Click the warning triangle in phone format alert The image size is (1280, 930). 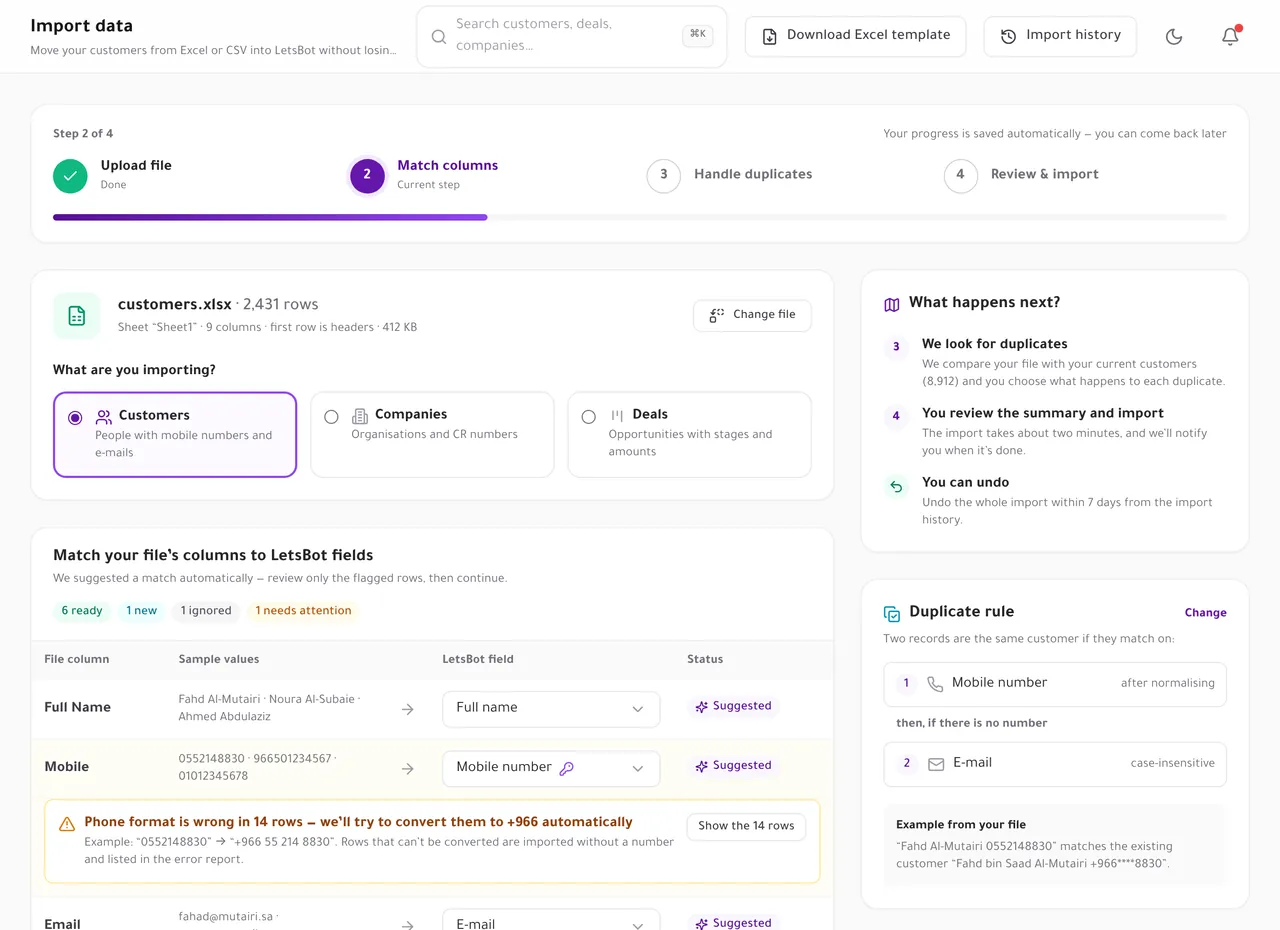point(67,825)
